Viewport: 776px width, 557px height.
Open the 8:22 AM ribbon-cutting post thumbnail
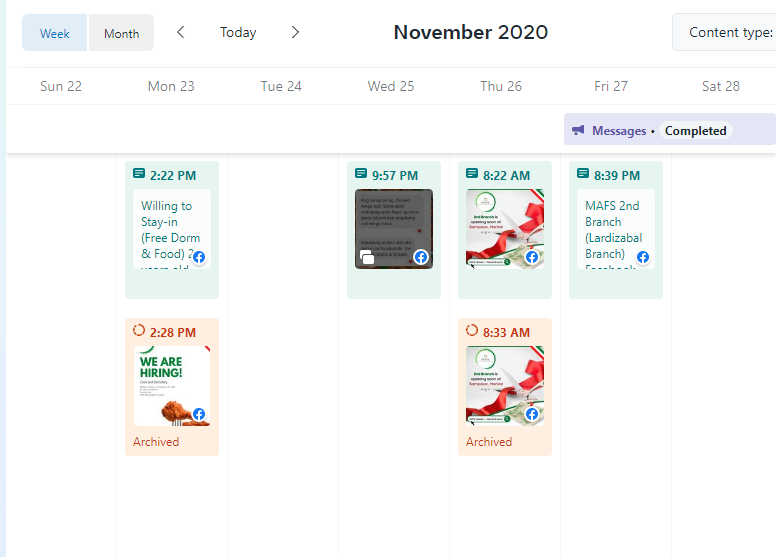coord(505,229)
